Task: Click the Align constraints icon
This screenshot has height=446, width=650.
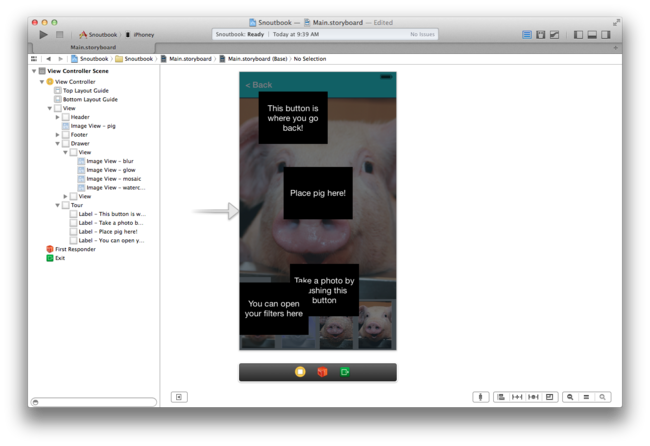Action: (x=500, y=397)
